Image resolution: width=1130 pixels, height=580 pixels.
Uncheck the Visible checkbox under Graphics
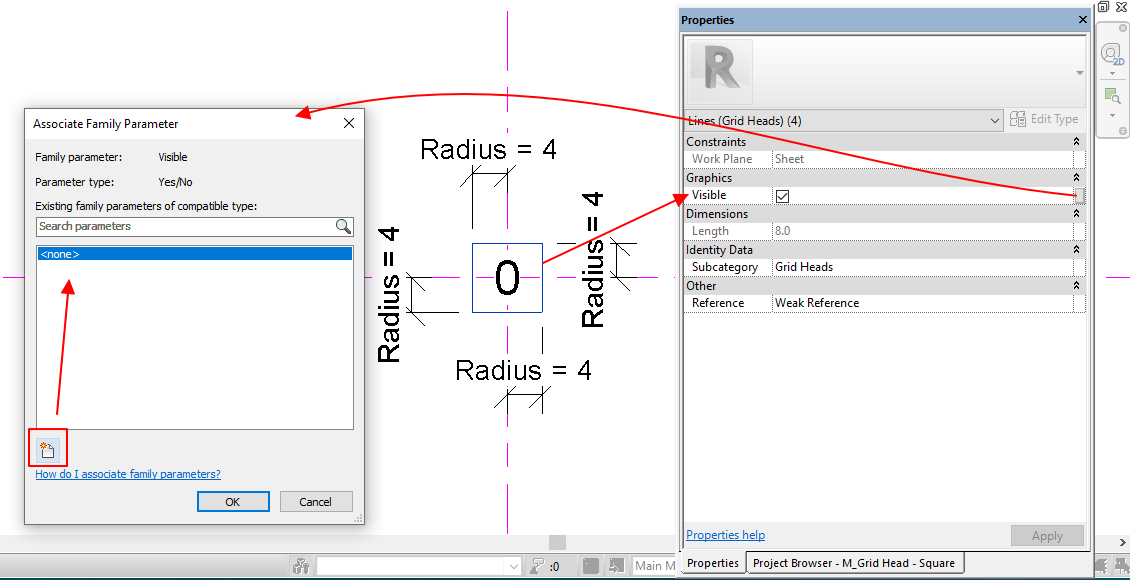tap(781, 195)
